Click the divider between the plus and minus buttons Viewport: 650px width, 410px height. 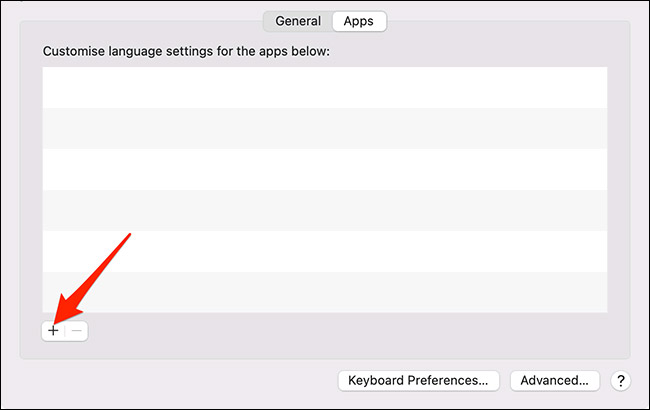(x=65, y=330)
